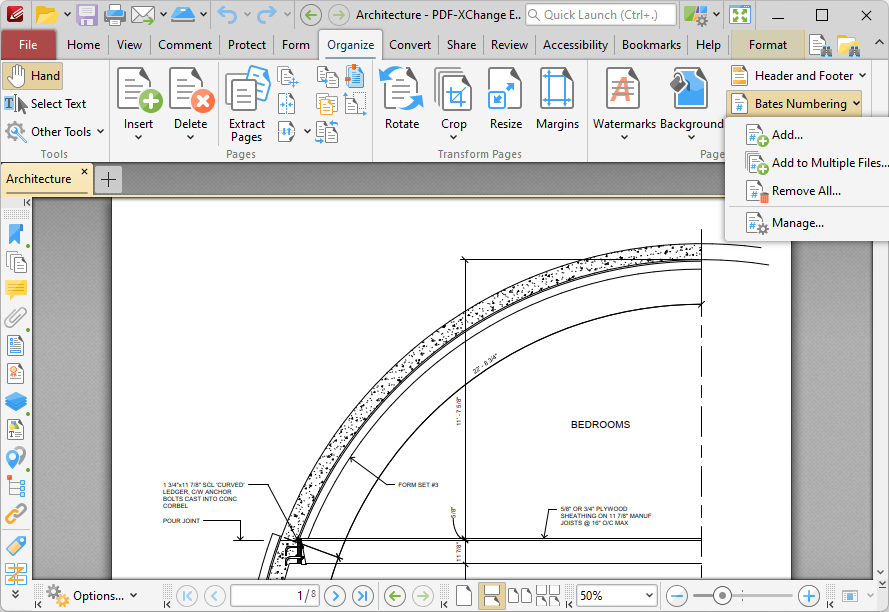Image resolution: width=889 pixels, height=612 pixels.
Task: Click the Redo arrow
Action: coord(266,15)
